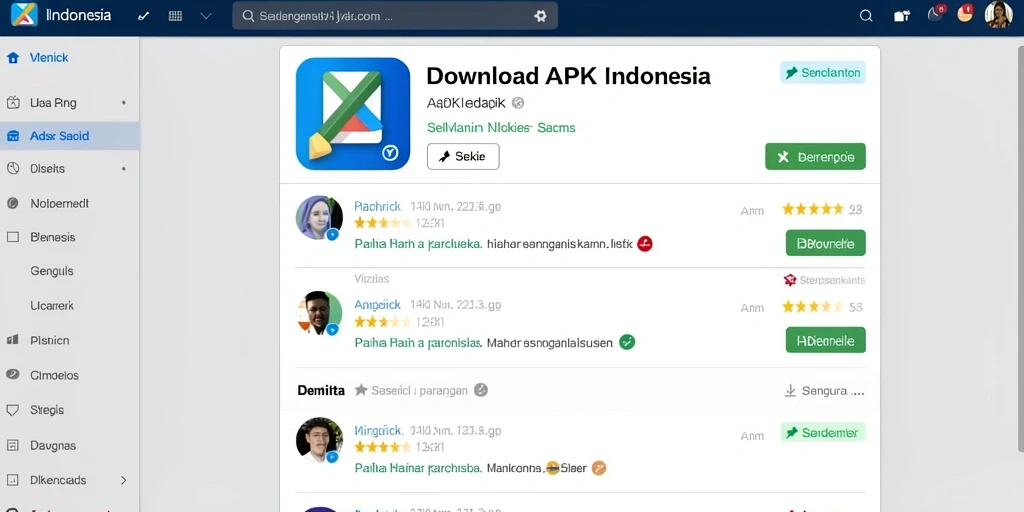Click the red badge icon after lisfk text
Screen dimensions: 1024x512
[645, 244]
